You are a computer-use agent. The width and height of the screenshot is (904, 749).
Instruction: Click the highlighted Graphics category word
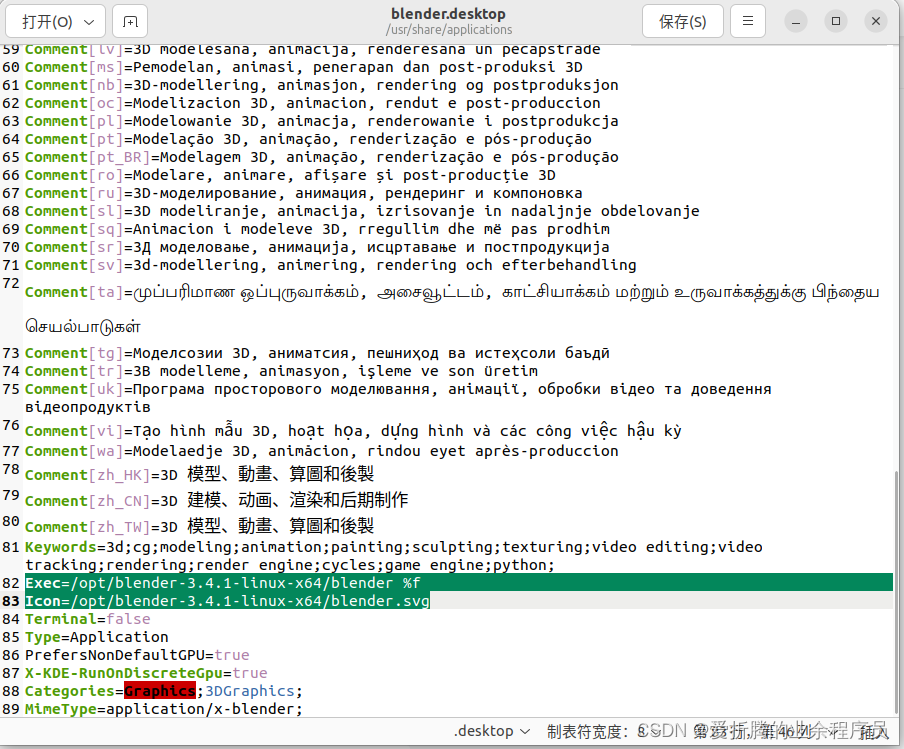point(160,691)
